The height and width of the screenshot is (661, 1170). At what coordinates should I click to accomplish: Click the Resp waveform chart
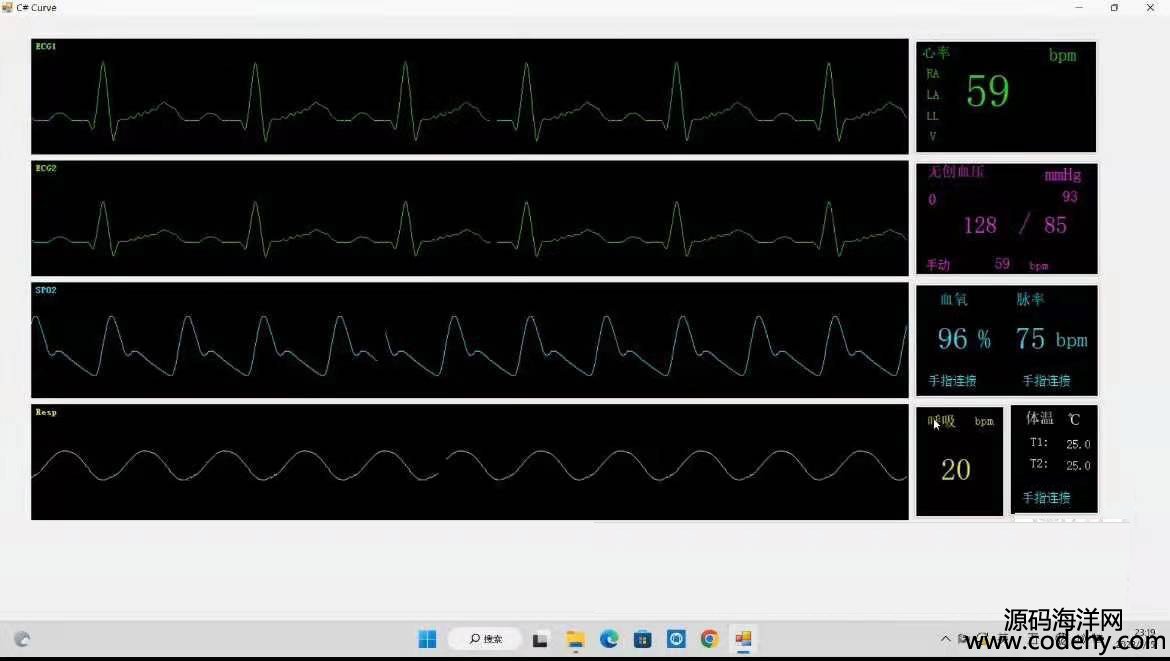pyautogui.click(x=469, y=462)
